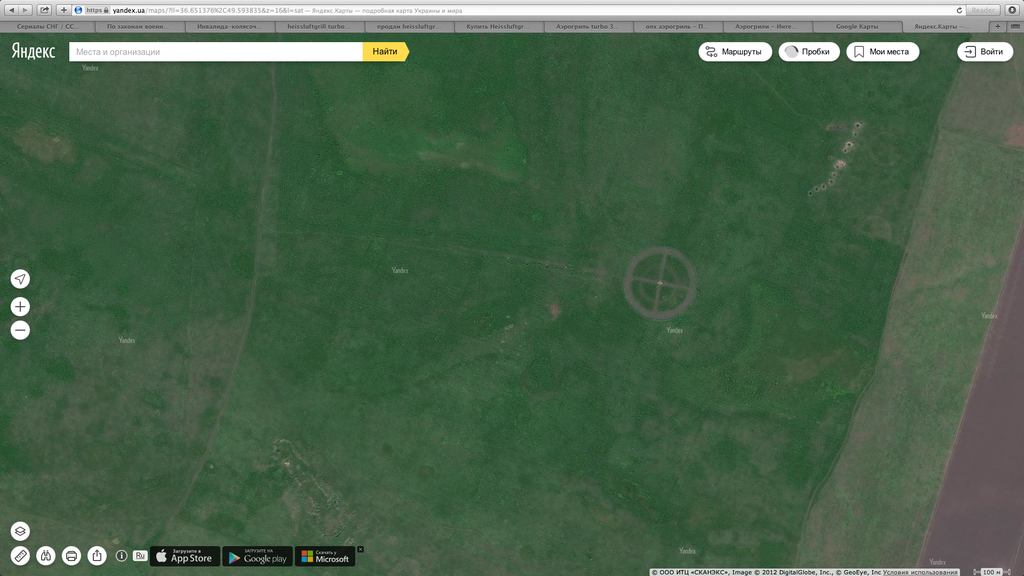Image resolution: width=1024 pixels, height=576 pixels.
Task: Click the Reader button
Action: [983, 10]
